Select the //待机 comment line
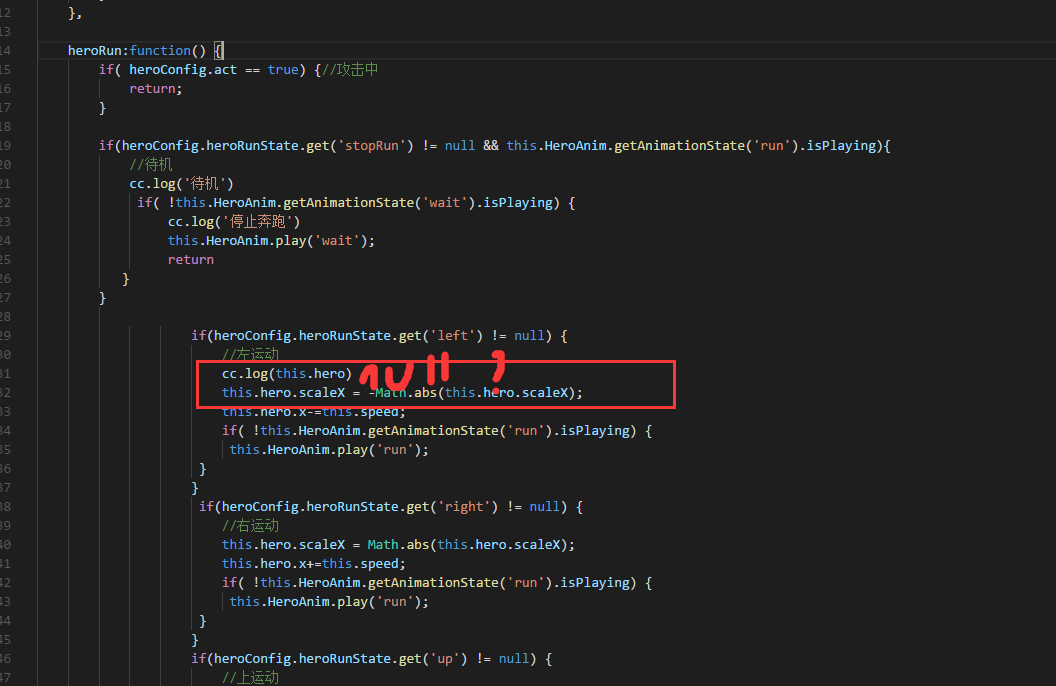 [151, 164]
